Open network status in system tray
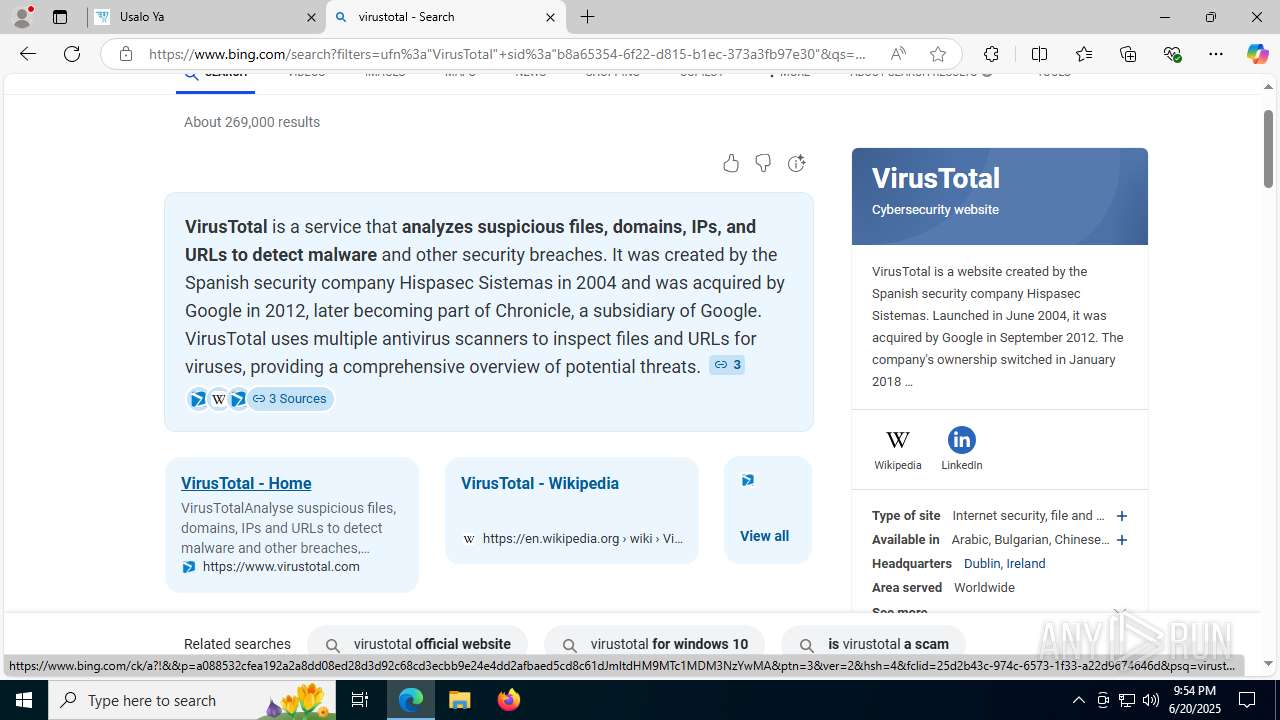 1127,700
